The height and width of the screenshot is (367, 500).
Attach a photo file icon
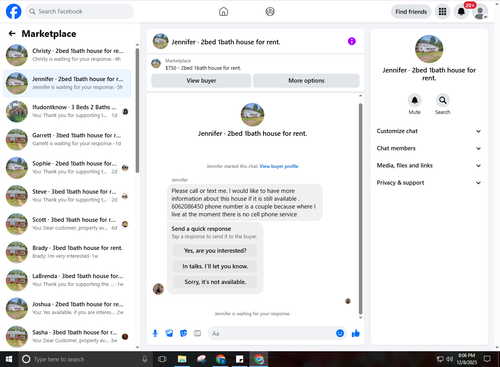(x=169, y=333)
